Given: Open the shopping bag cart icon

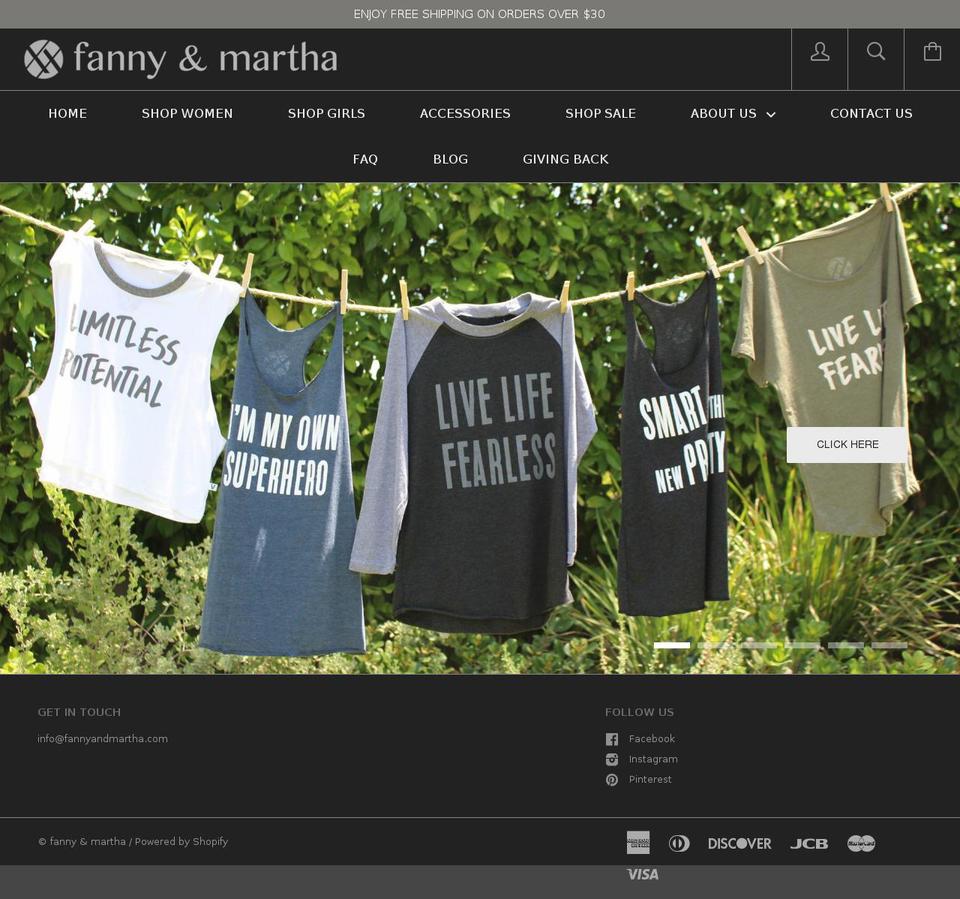Looking at the screenshot, I should (x=932, y=51).
